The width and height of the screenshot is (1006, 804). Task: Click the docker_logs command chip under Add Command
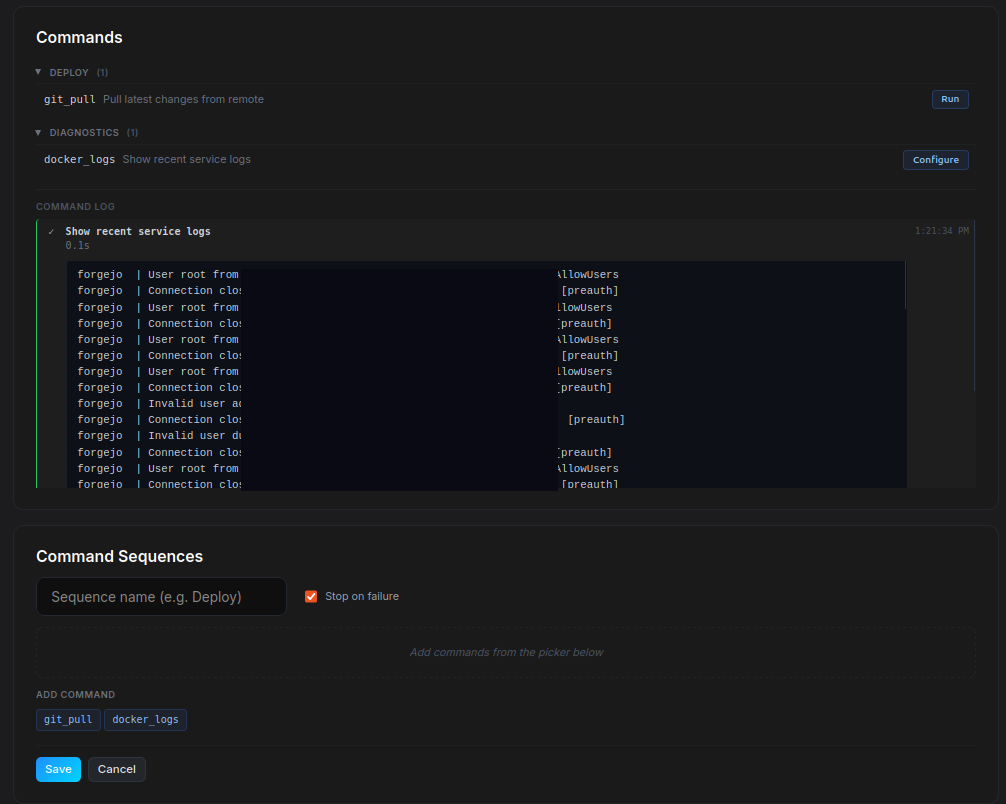click(145, 719)
